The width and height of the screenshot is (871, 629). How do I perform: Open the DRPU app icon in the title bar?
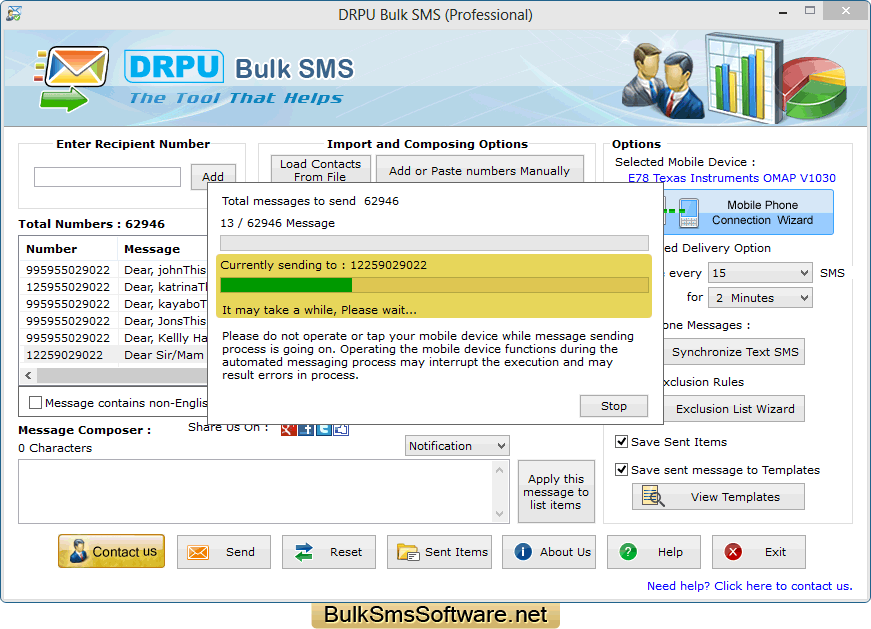click(14, 13)
